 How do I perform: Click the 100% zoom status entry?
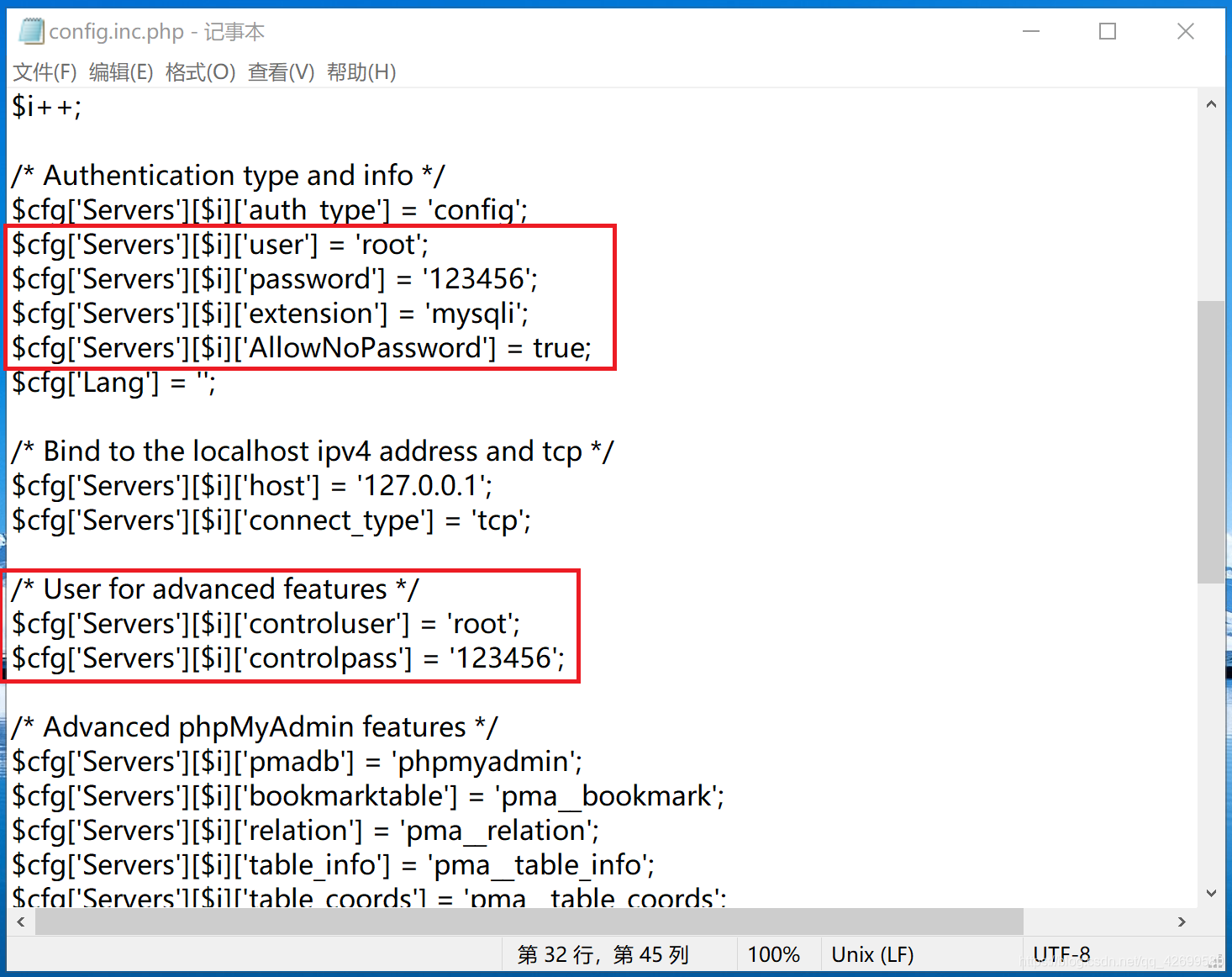[773, 954]
